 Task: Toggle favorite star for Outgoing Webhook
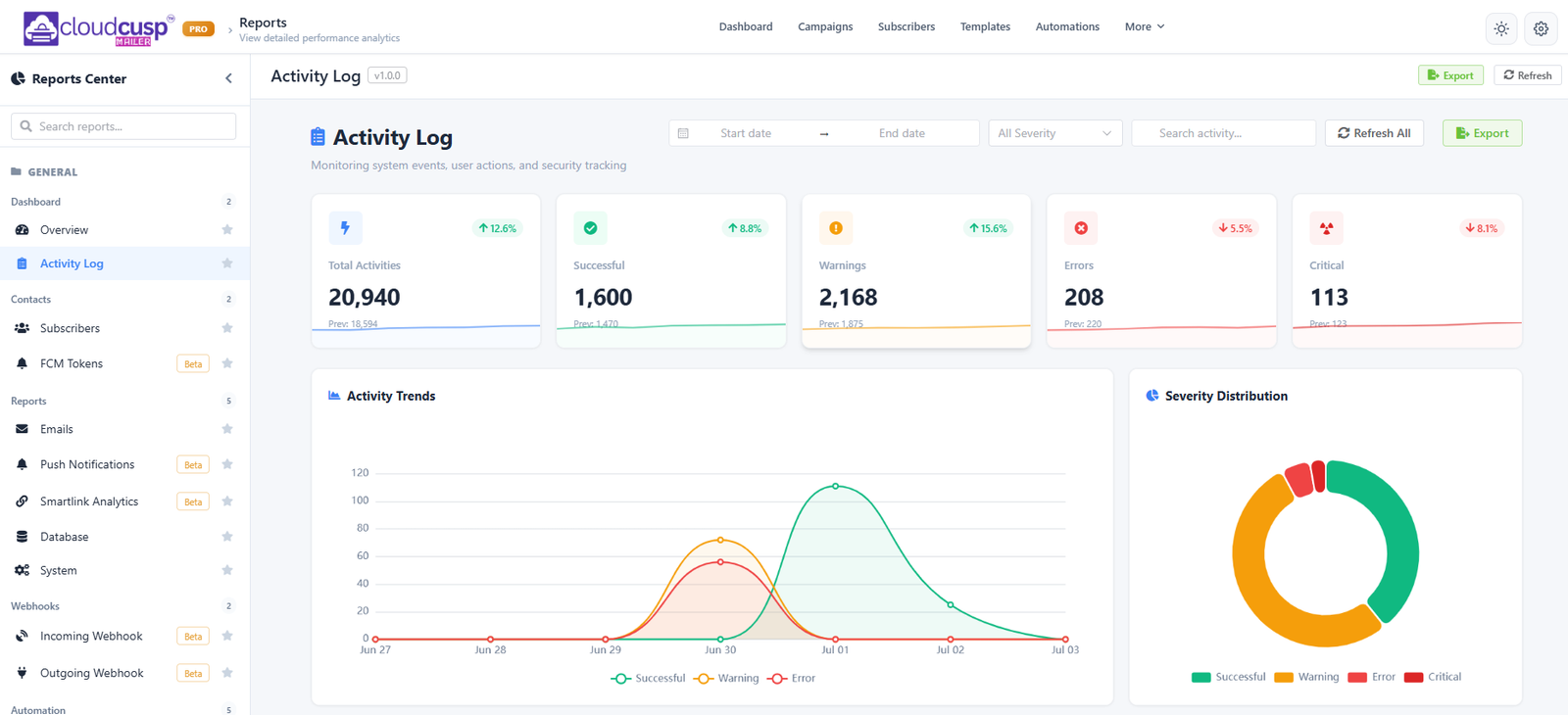[227, 673]
